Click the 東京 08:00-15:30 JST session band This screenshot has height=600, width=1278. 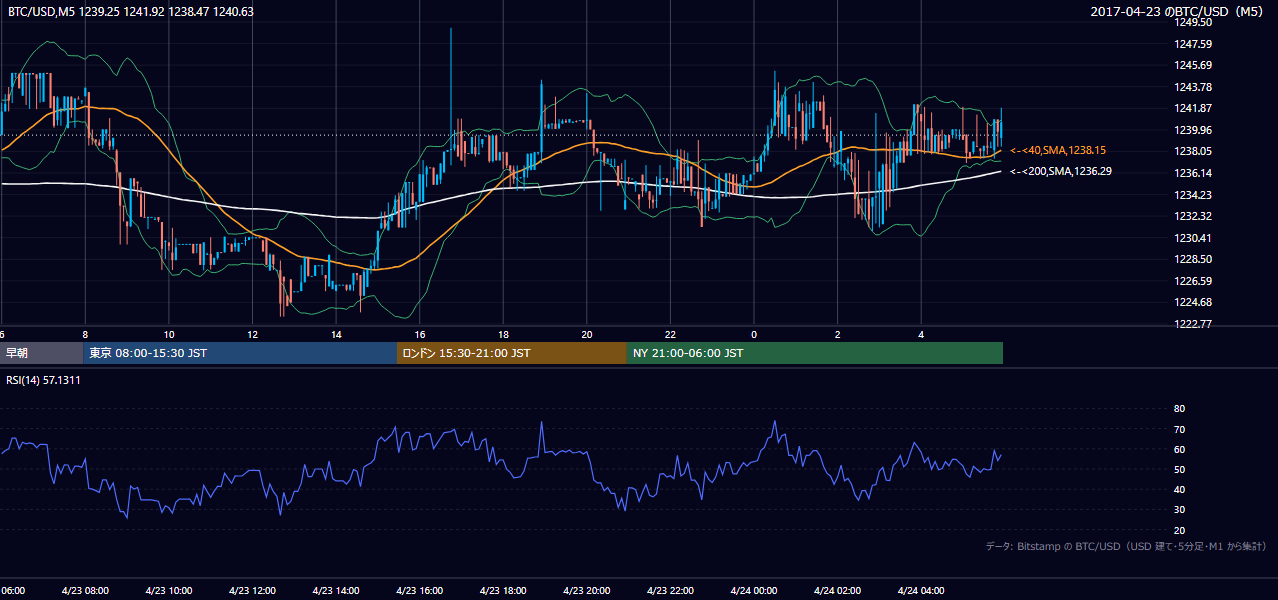(x=240, y=353)
